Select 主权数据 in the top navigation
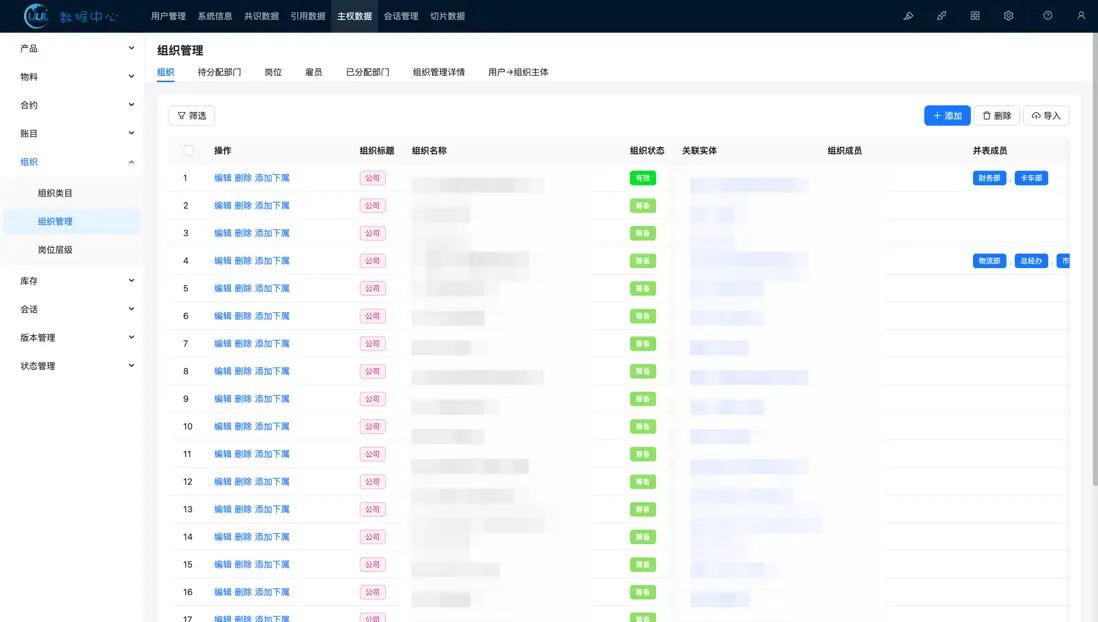Screen dimensions: 1098x622 click(x=354, y=16)
